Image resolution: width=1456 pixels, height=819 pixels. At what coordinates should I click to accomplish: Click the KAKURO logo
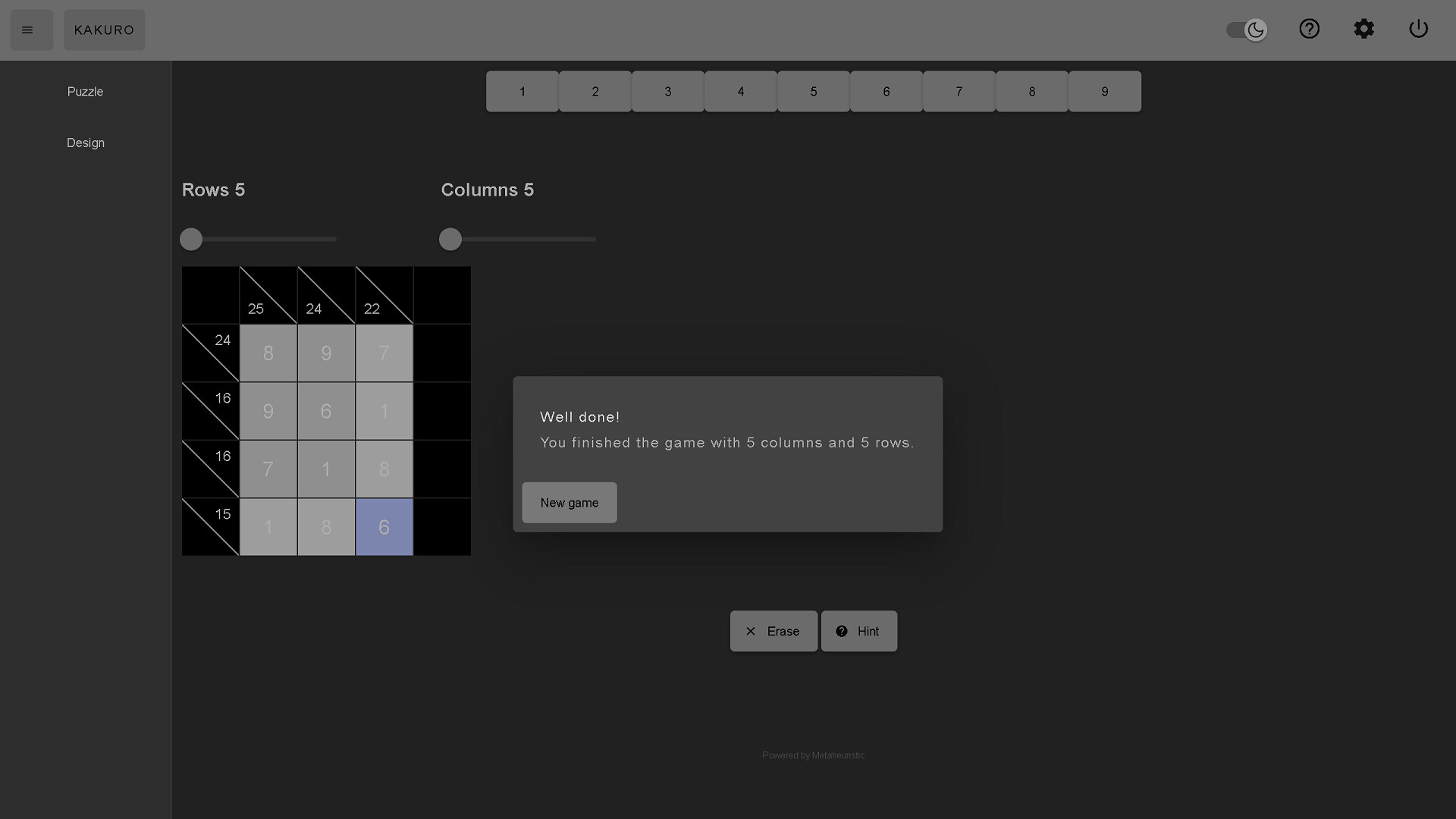coord(104,30)
